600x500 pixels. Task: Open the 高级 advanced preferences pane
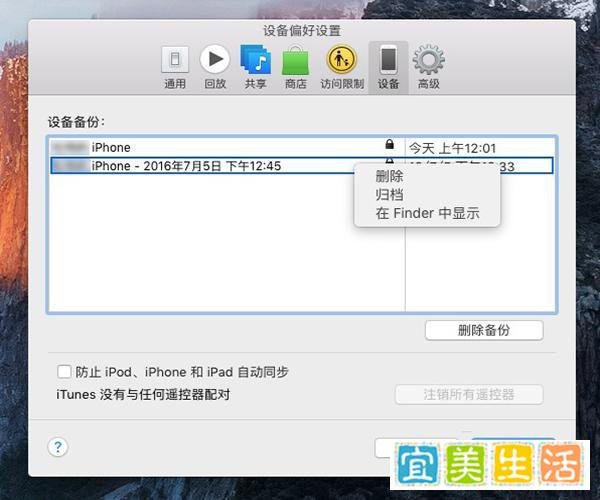pos(429,68)
